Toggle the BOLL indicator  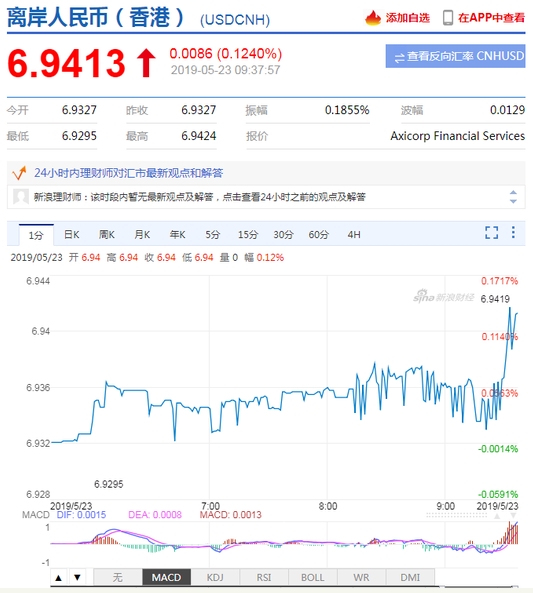tap(312, 577)
